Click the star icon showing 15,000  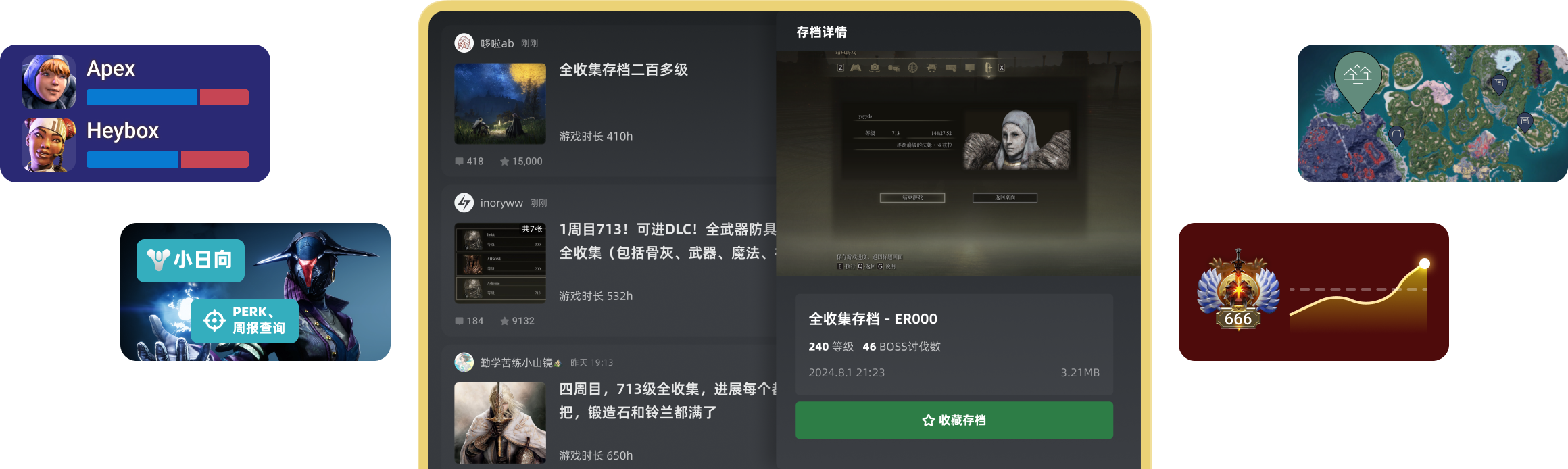click(x=504, y=162)
